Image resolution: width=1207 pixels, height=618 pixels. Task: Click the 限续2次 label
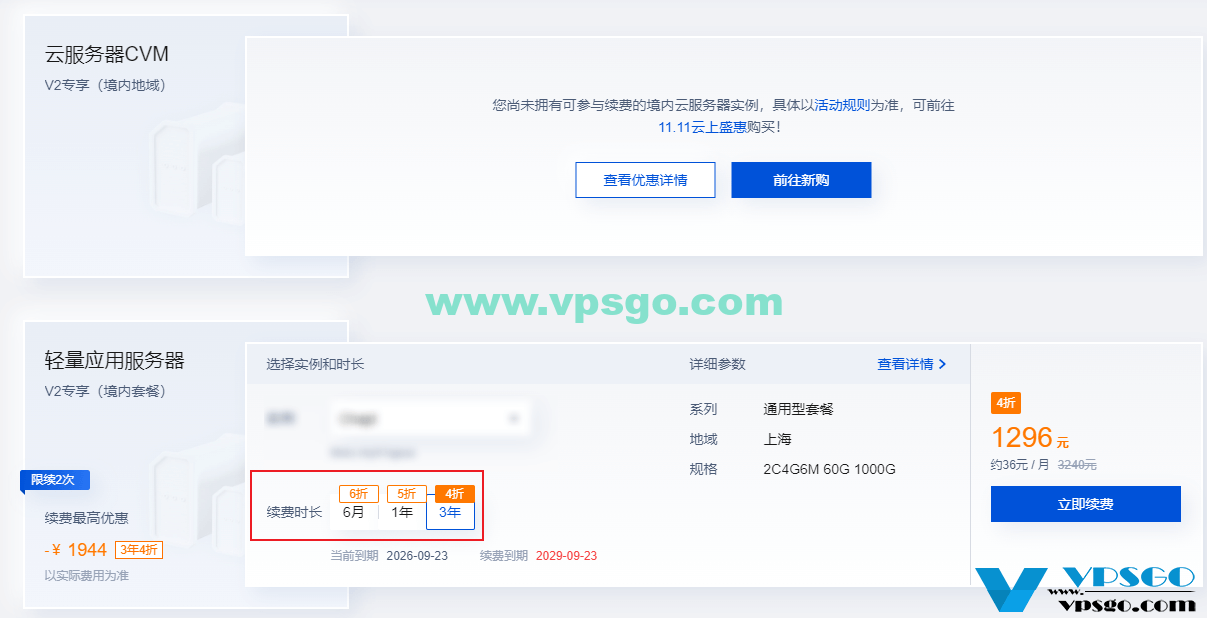55,480
